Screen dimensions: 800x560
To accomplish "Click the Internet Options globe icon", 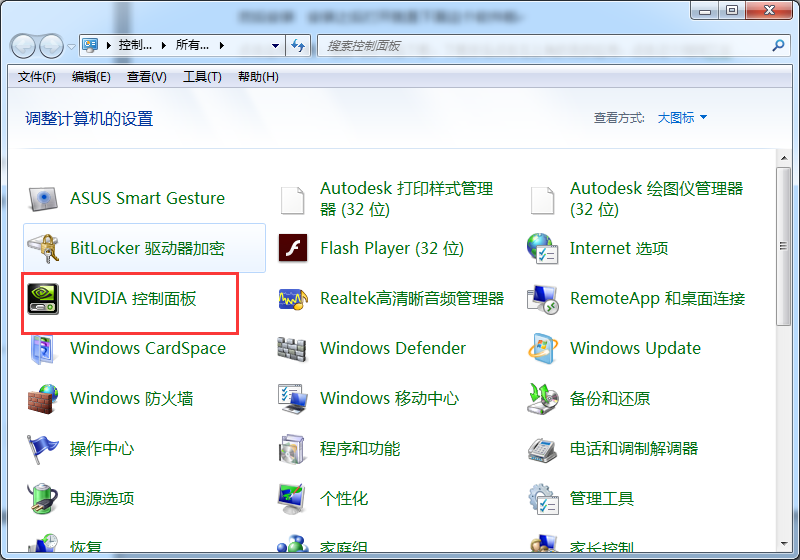I will coord(542,248).
